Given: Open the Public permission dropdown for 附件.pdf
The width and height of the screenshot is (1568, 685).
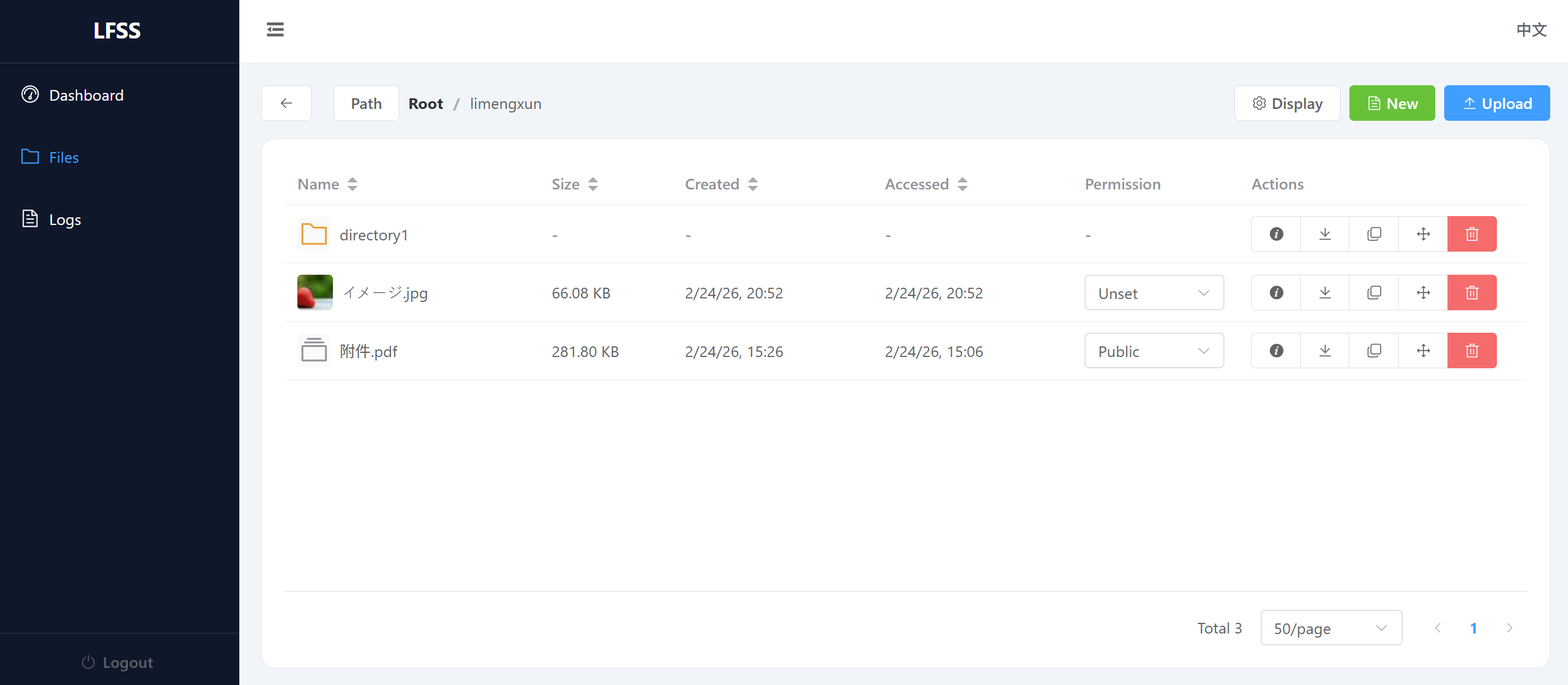Looking at the screenshot, I should pos(1153,350).
